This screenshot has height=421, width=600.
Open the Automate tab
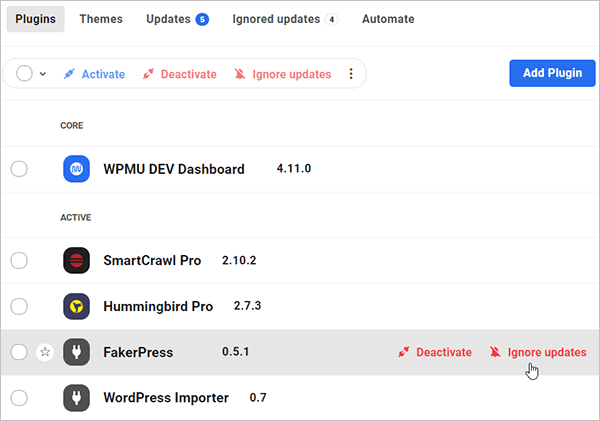pos(388,19)
